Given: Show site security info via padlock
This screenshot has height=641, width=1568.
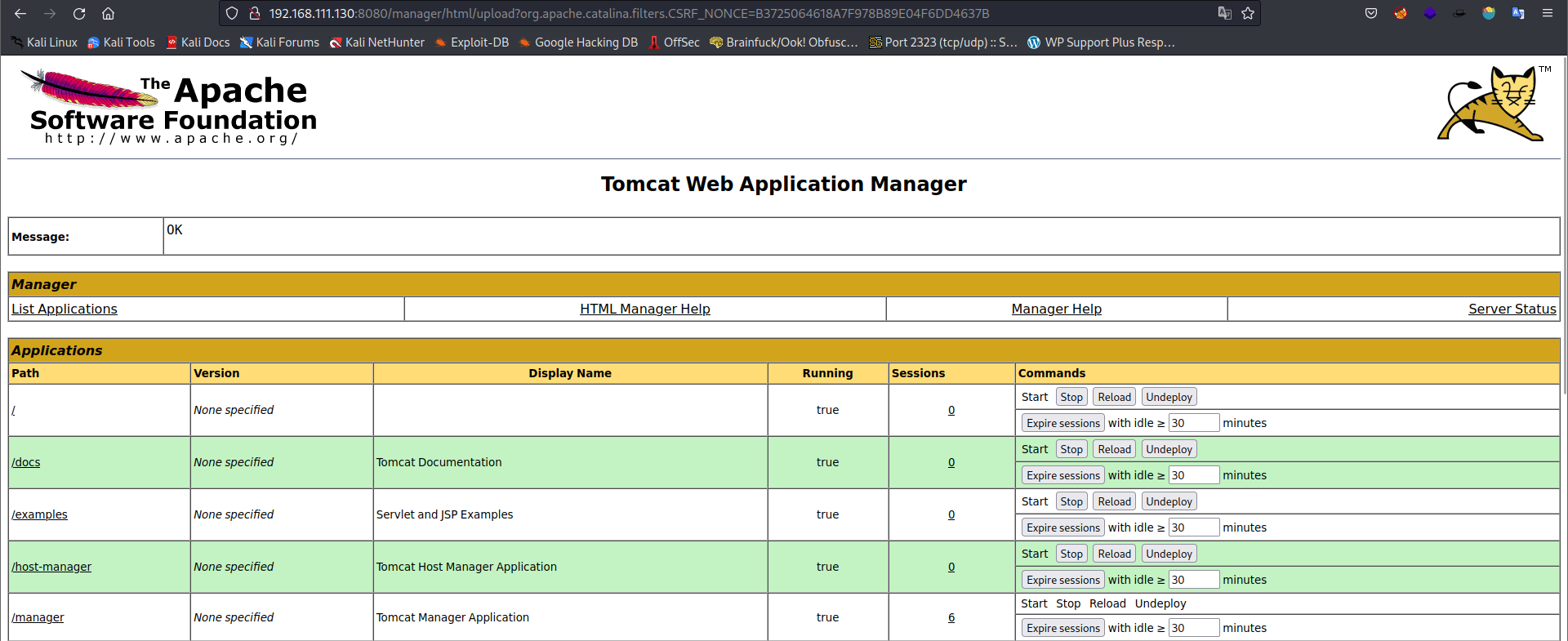Looking at the screenshot, I should coord(254,13).
